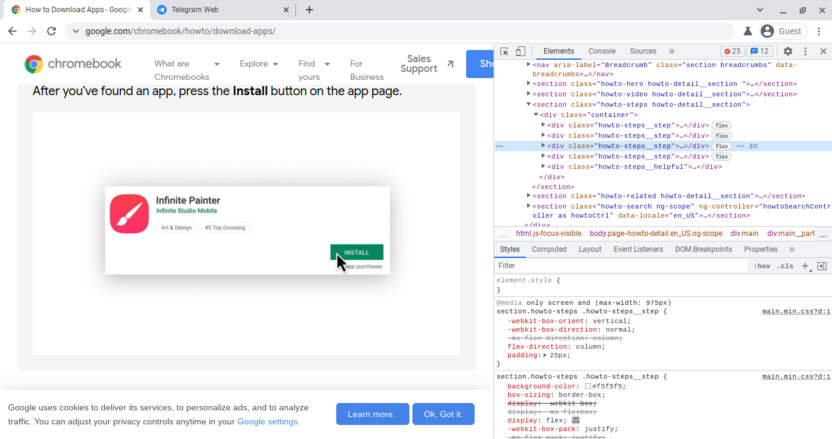The width and height of the screenshot is (832, 439).
Task: Open DevTools settings gear
Action: coord(787,51)
